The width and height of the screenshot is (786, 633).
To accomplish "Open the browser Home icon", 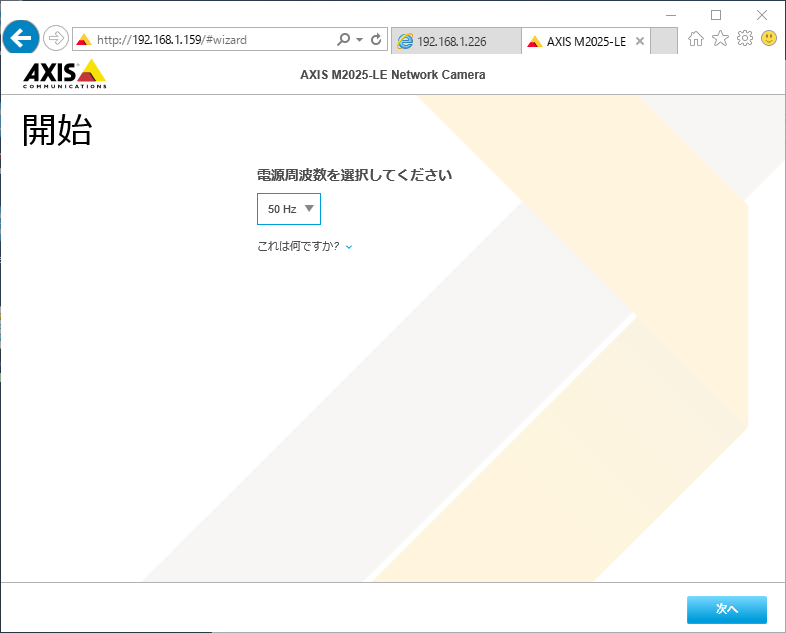I will click(x=696, y=39).
